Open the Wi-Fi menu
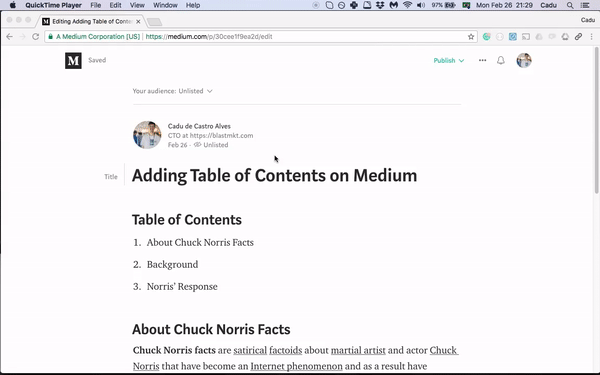 [407, 5]
